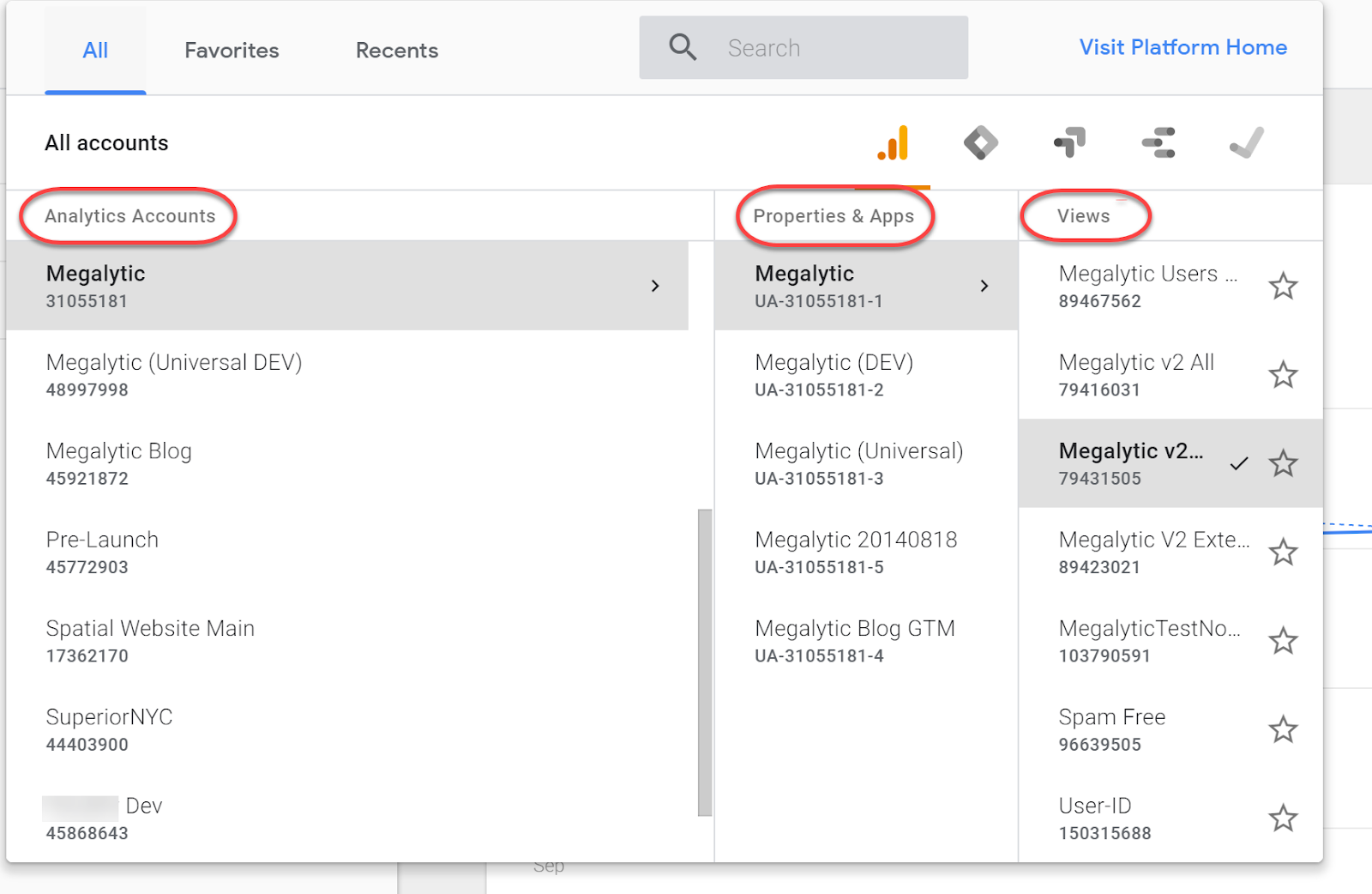The image size is (1372, 894).
Task: Switch to the Favorites tab
Action: [x=231, y=50]
